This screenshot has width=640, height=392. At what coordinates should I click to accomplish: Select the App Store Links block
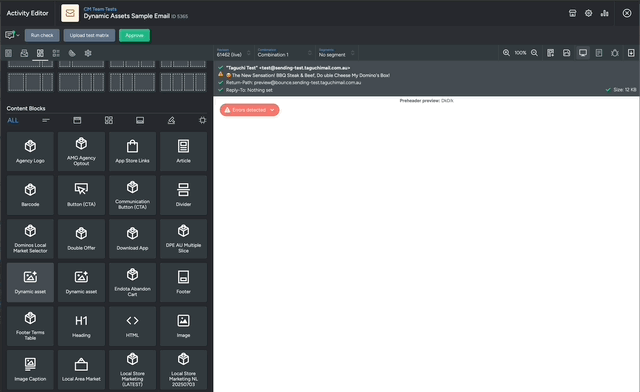[132, 151]
